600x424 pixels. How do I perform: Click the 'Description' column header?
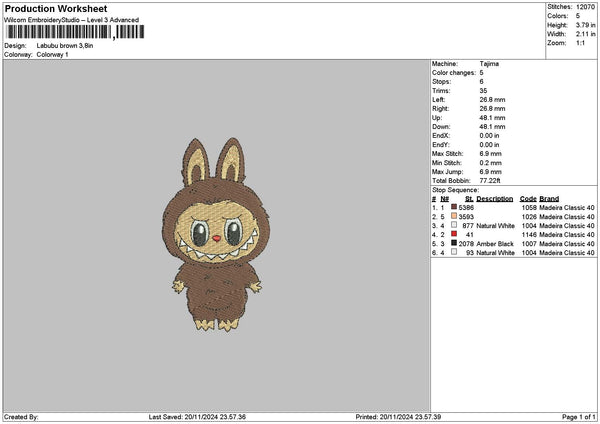(495, 199)
